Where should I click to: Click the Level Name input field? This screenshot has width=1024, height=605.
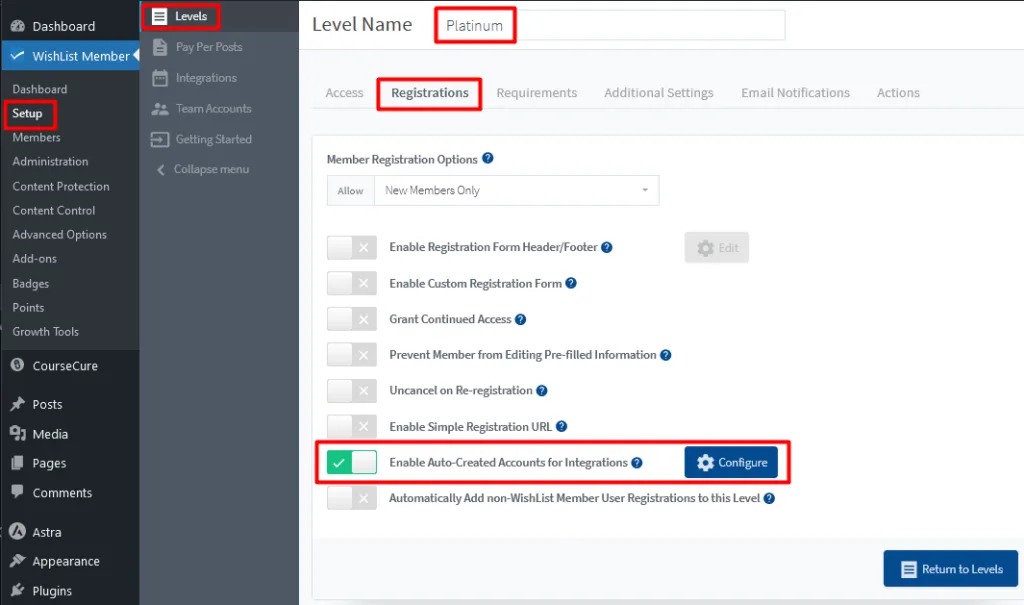tap(612, 25)
